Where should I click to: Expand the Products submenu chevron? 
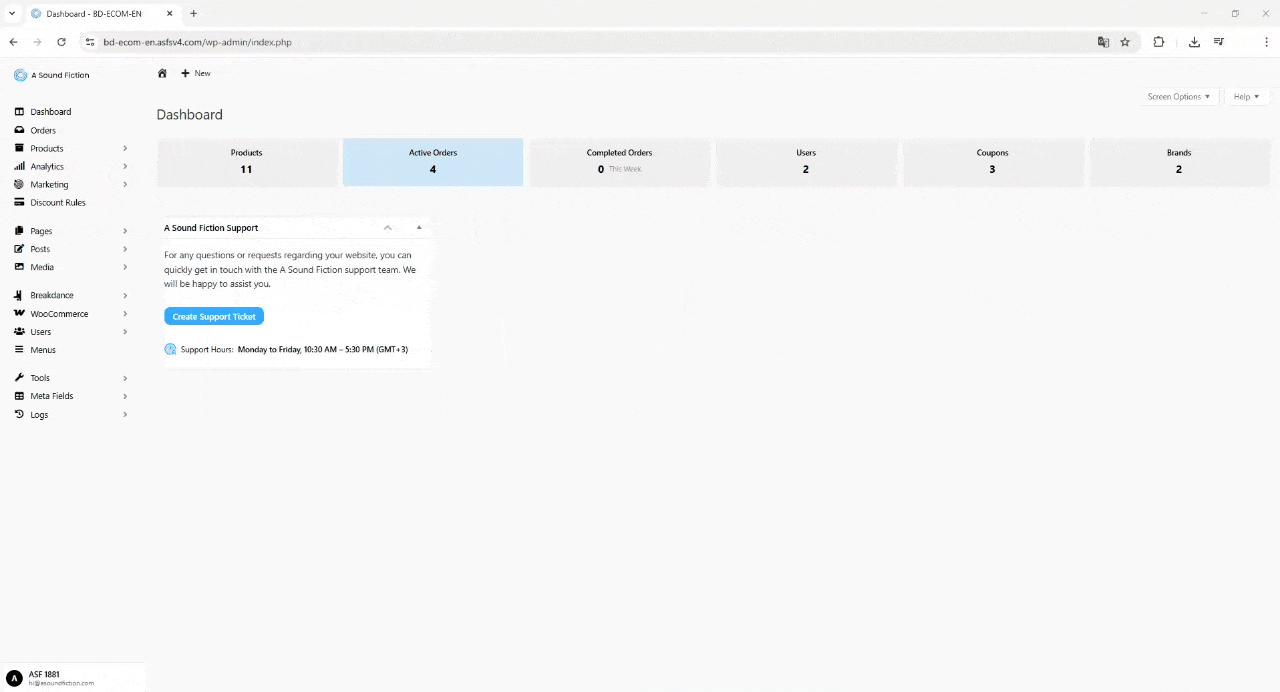click(x=125, y=148)
